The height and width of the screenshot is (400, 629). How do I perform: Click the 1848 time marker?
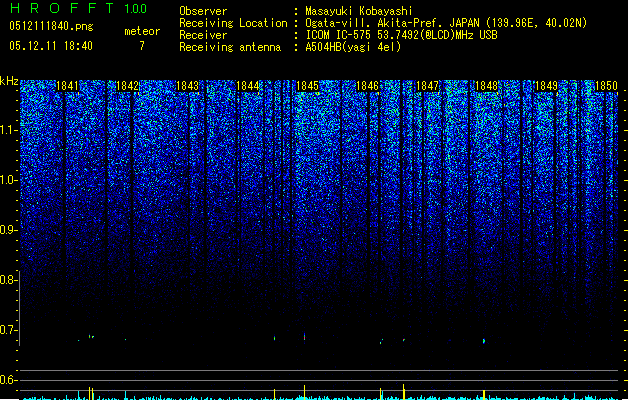point(486,86)
